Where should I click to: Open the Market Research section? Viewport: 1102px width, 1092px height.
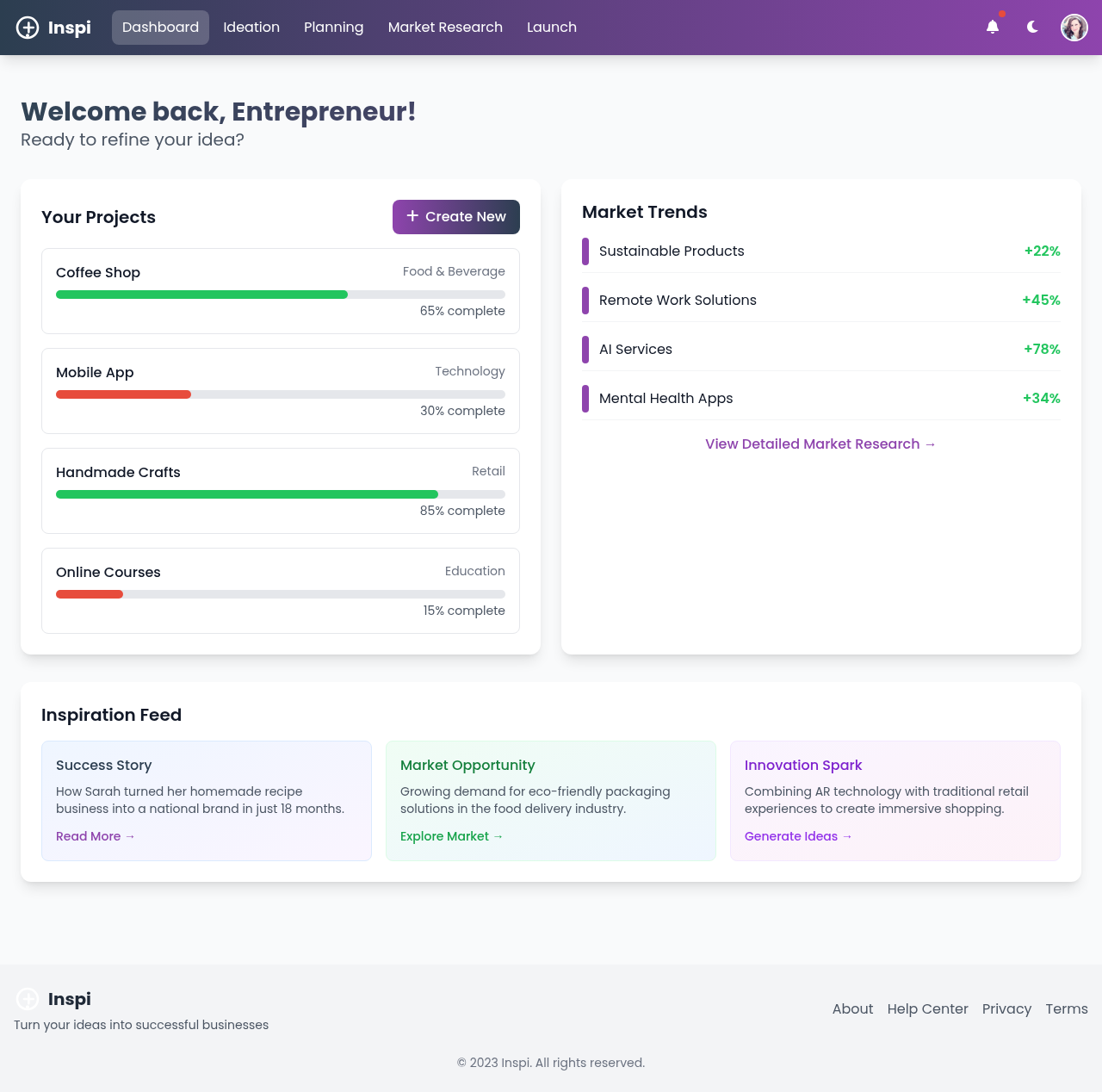(x=445, y=27)
